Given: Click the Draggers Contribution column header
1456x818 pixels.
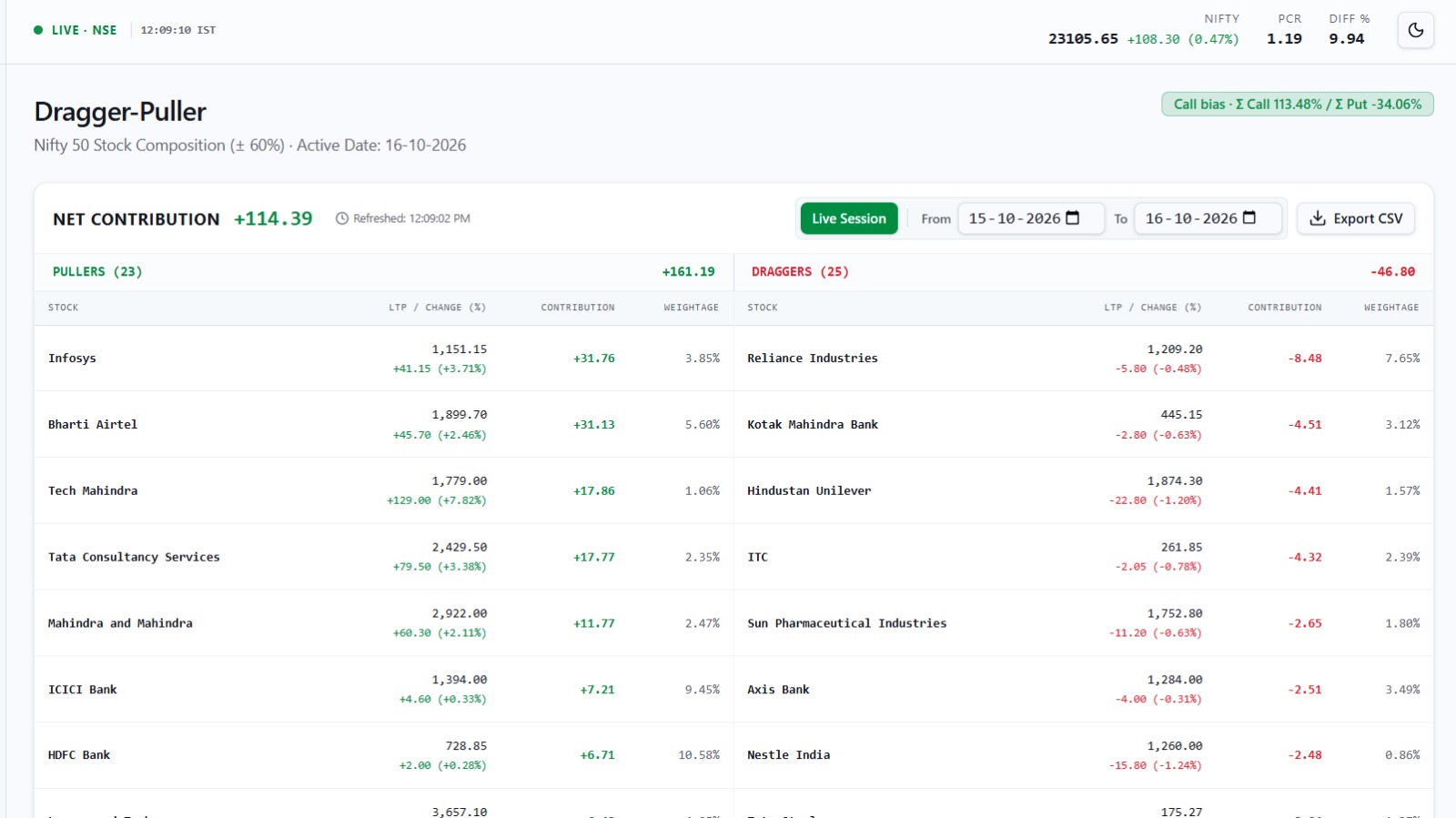Looking at the screenshot, I should pos(1285,308).
